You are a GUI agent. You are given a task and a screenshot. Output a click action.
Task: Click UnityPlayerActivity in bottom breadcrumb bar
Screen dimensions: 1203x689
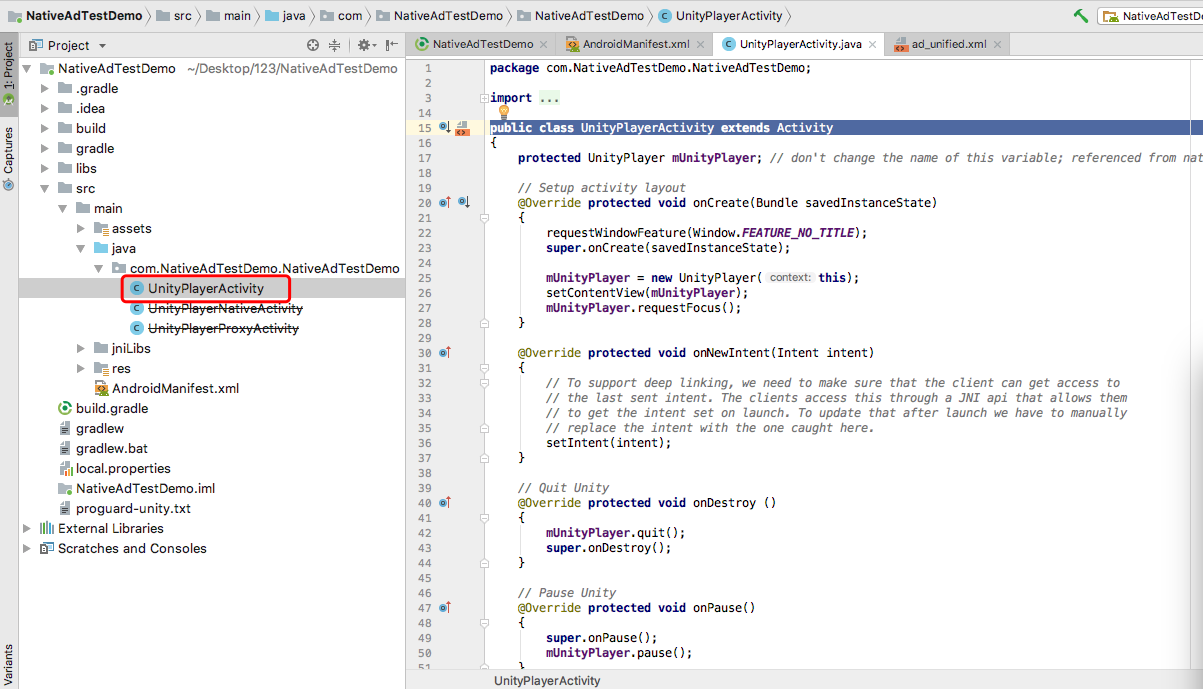click(547, 680)
